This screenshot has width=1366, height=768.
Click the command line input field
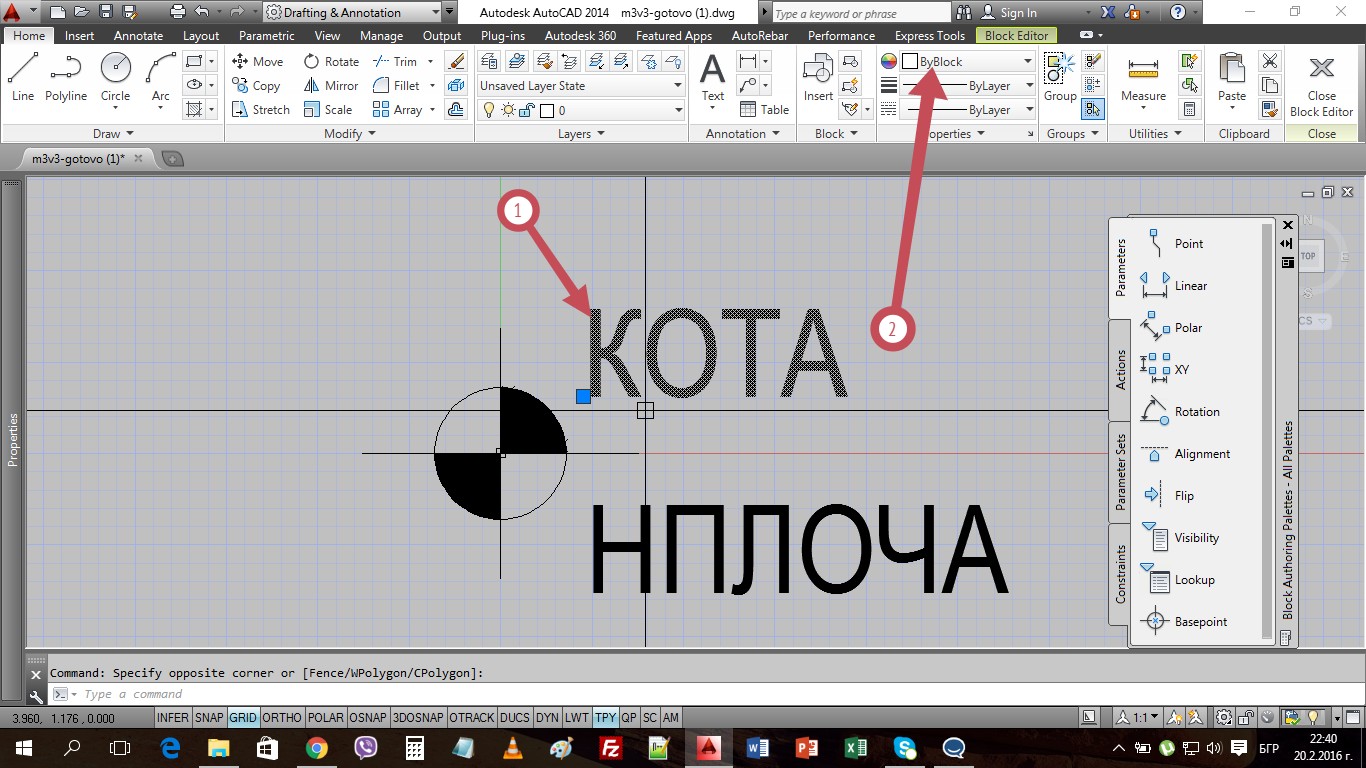coord(700,693)
